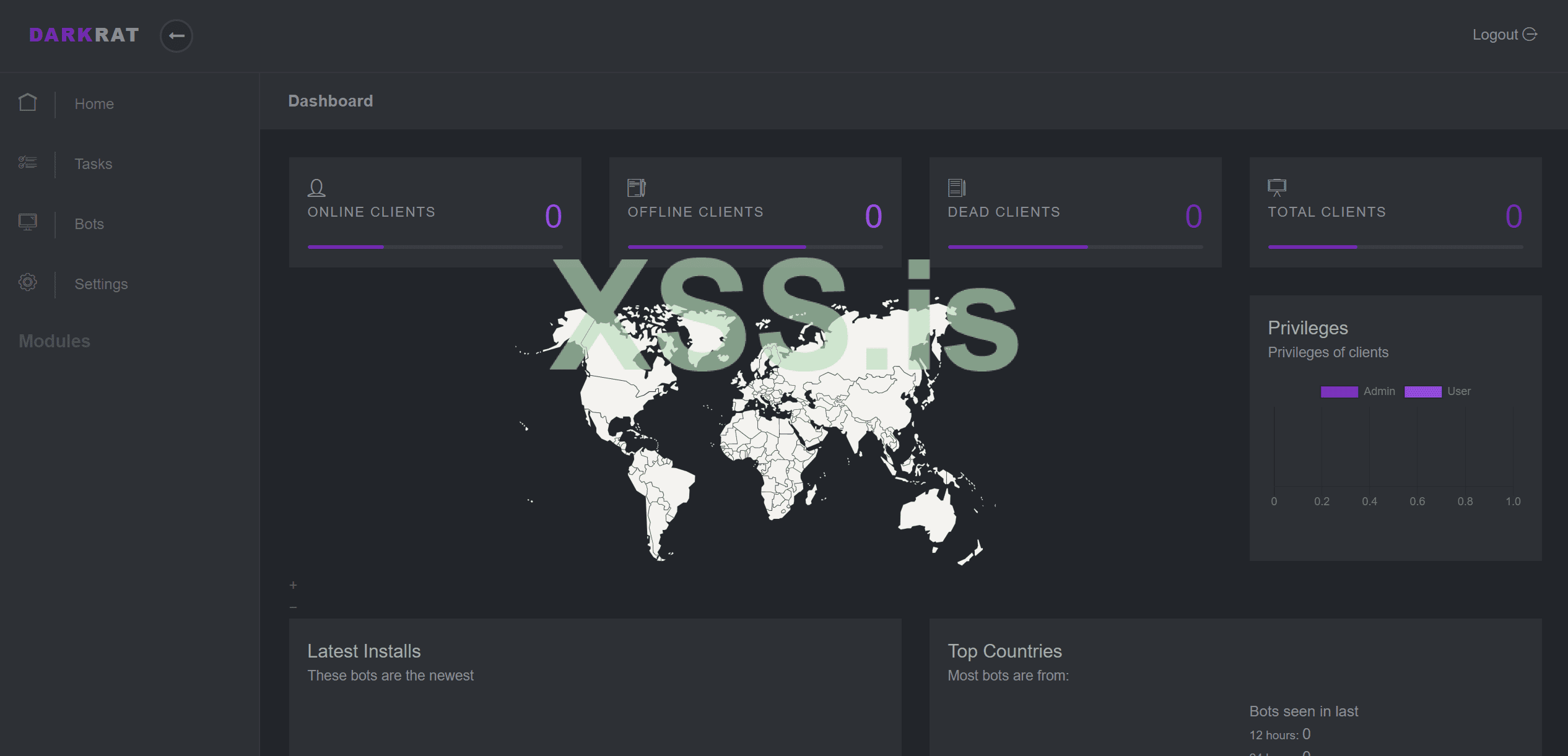Click the Home house icon in sidebar
The image size is (1568, 756).
pyautogui.click(x=28, y=103)
